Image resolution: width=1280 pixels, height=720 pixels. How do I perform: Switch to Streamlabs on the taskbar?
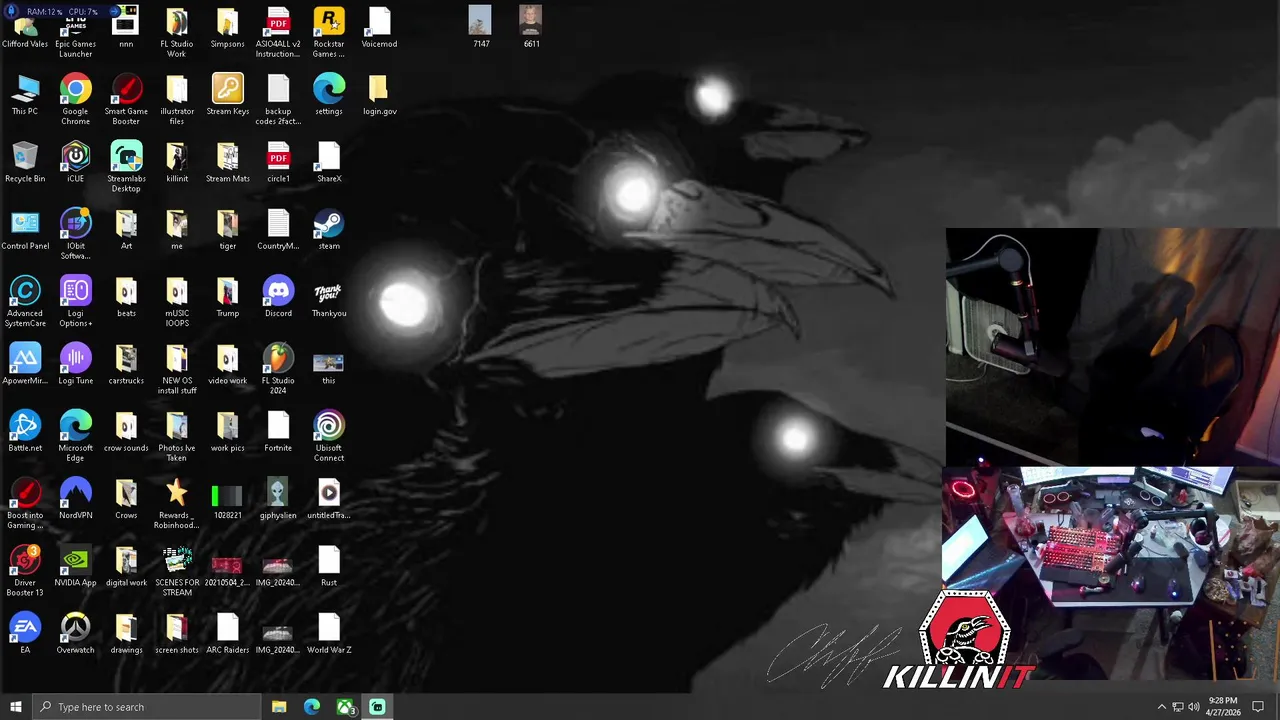(377, 707)
